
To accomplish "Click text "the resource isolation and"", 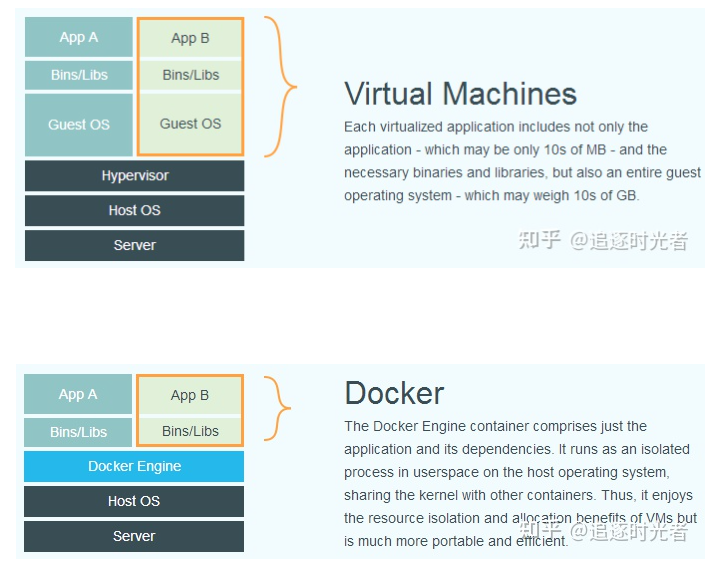I will tap(426, 518).
